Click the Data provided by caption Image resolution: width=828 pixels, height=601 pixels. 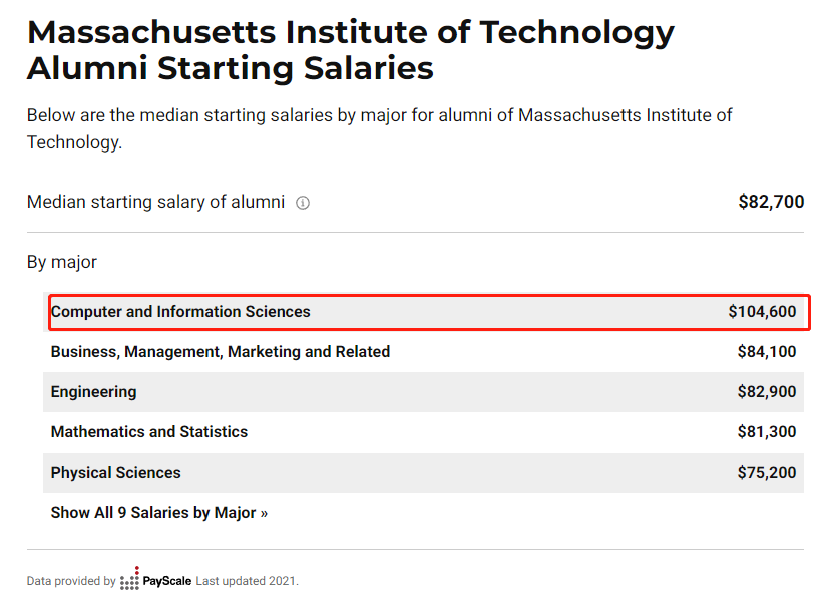(x=71, y=581)
